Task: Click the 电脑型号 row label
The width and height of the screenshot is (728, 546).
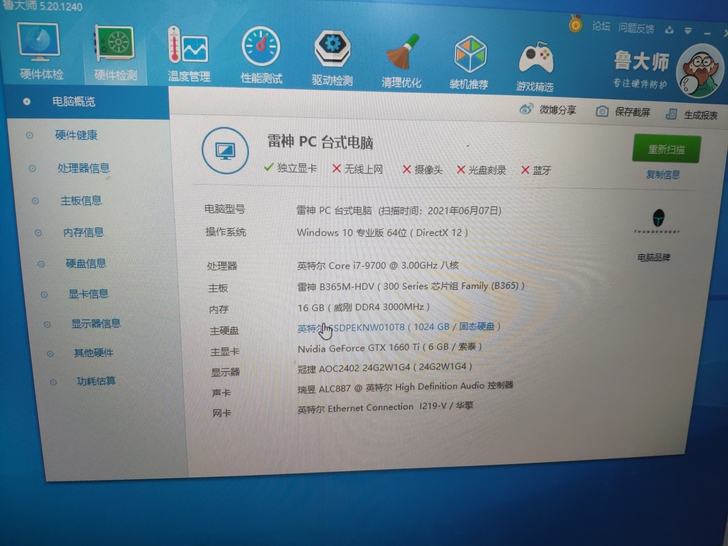Action: point(225,209)
